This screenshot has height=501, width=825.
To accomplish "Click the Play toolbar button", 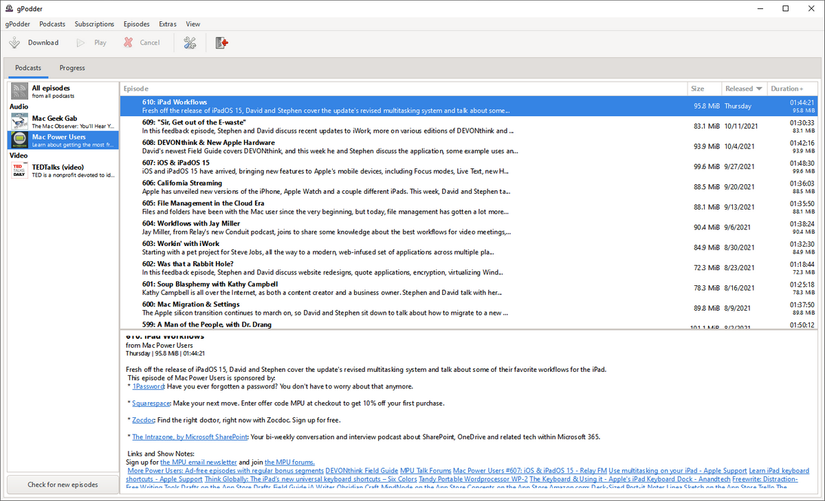I will (92, 43).
